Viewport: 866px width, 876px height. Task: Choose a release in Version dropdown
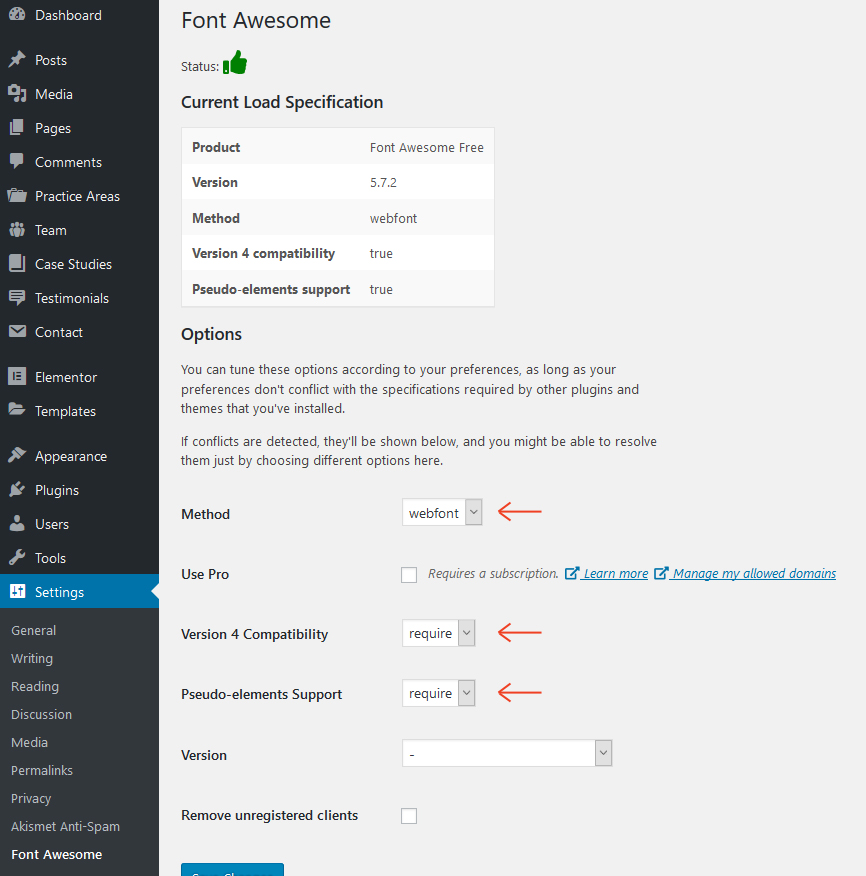(506, 754)
